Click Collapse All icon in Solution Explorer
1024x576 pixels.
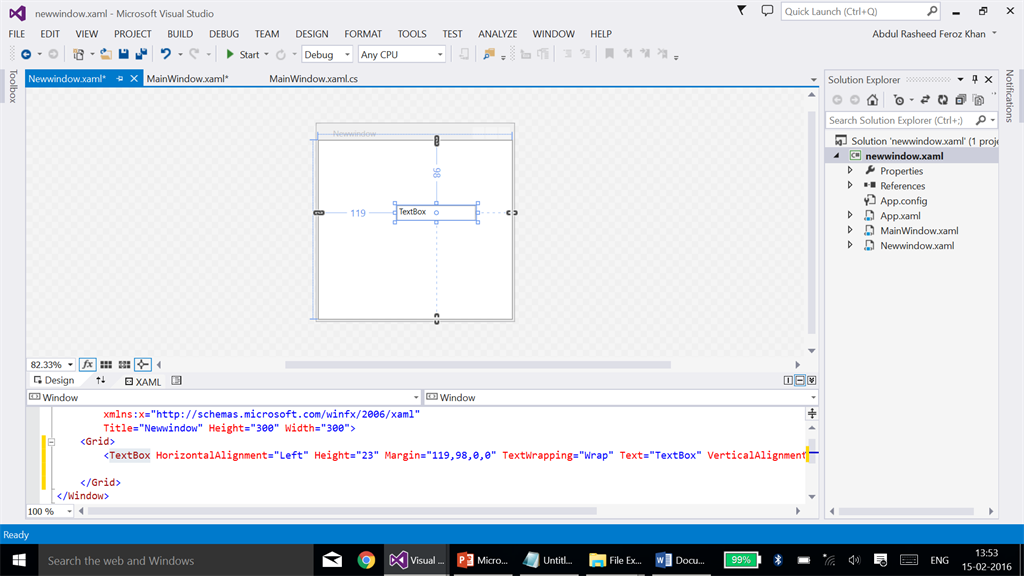pyautogui.click(x=960, y=100)
